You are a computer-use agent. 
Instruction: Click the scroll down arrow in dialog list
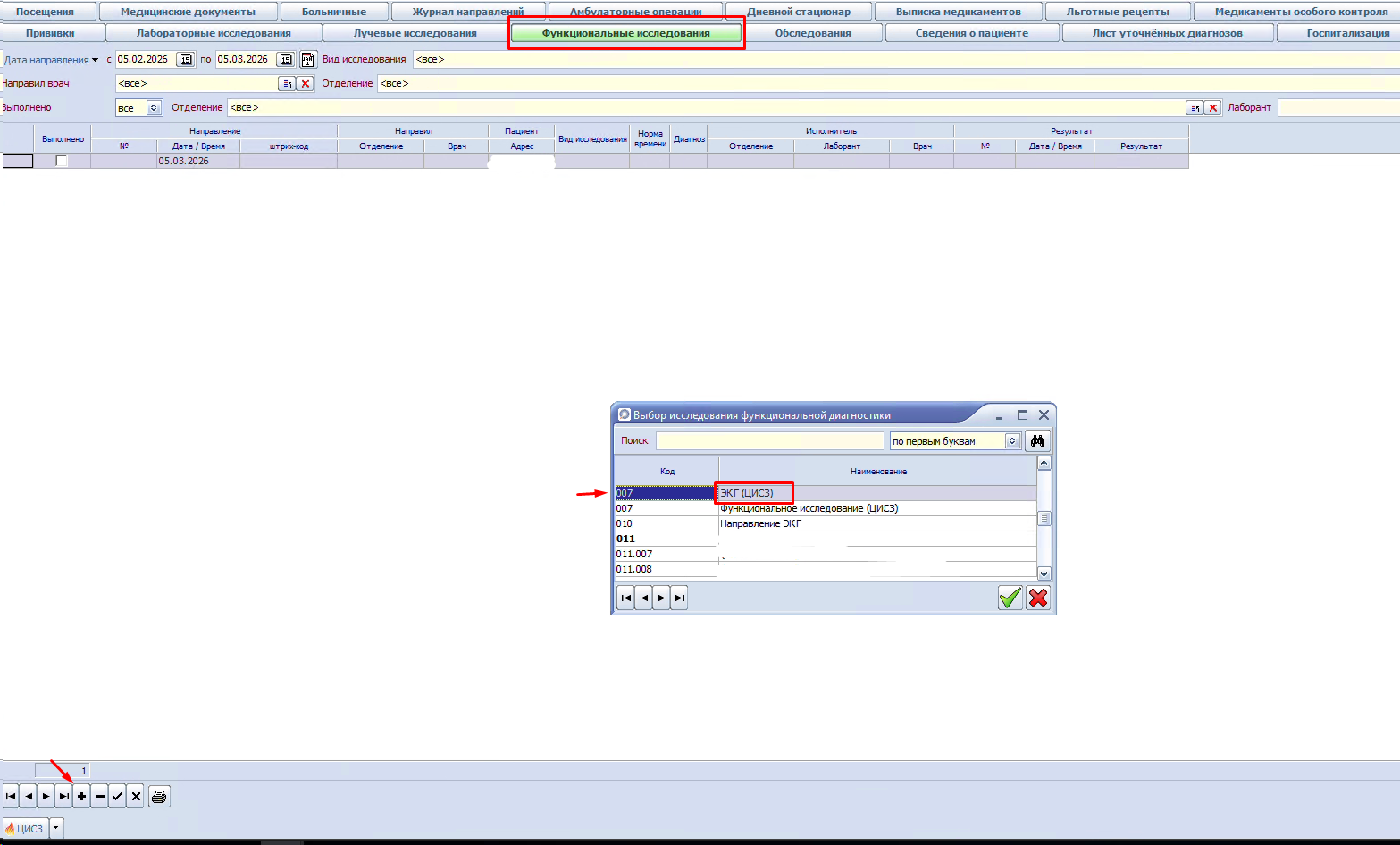tap(1044, 573)
